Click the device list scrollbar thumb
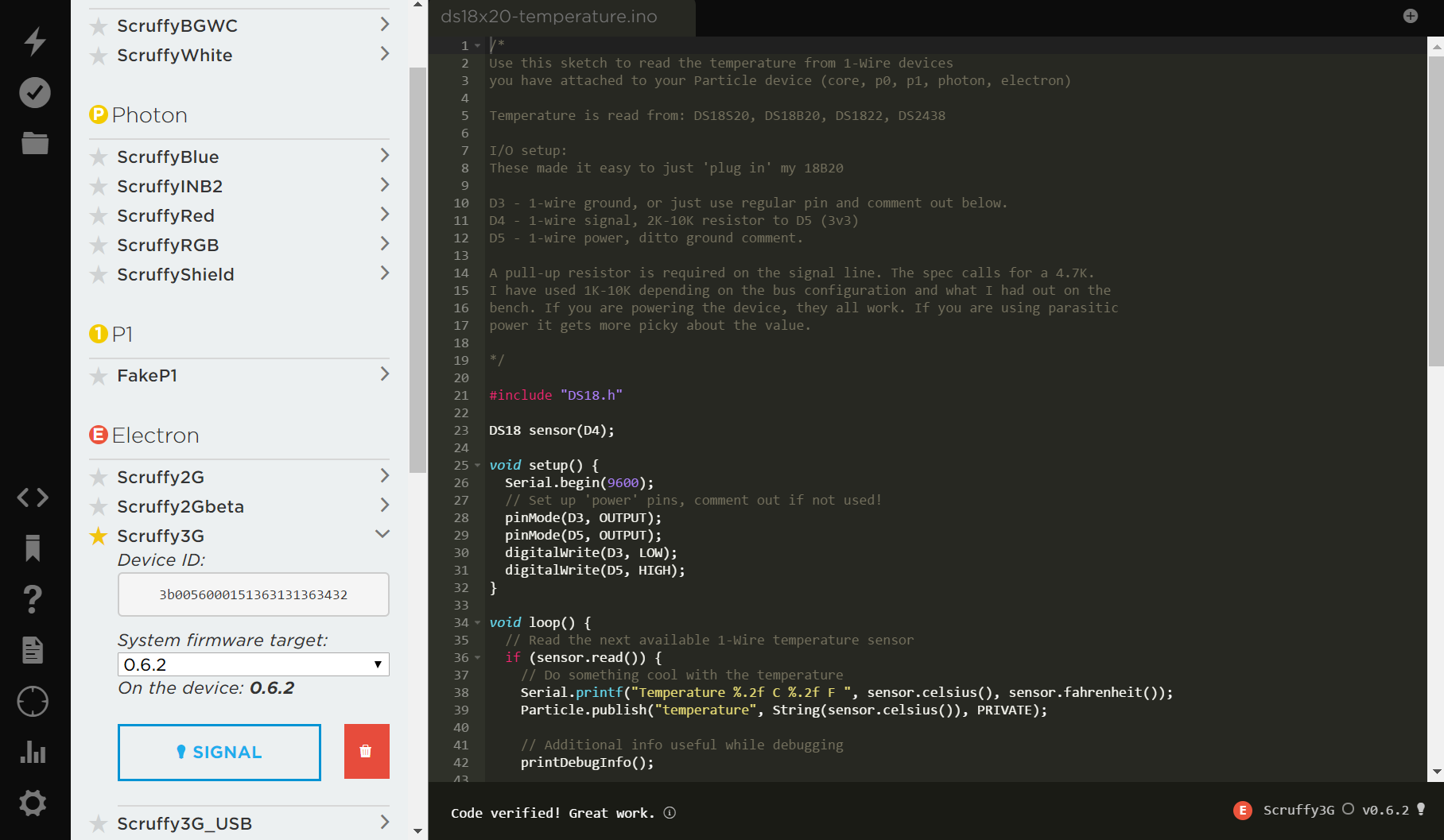The width and height of the screenshot is (1444, 840). point(417,270)
